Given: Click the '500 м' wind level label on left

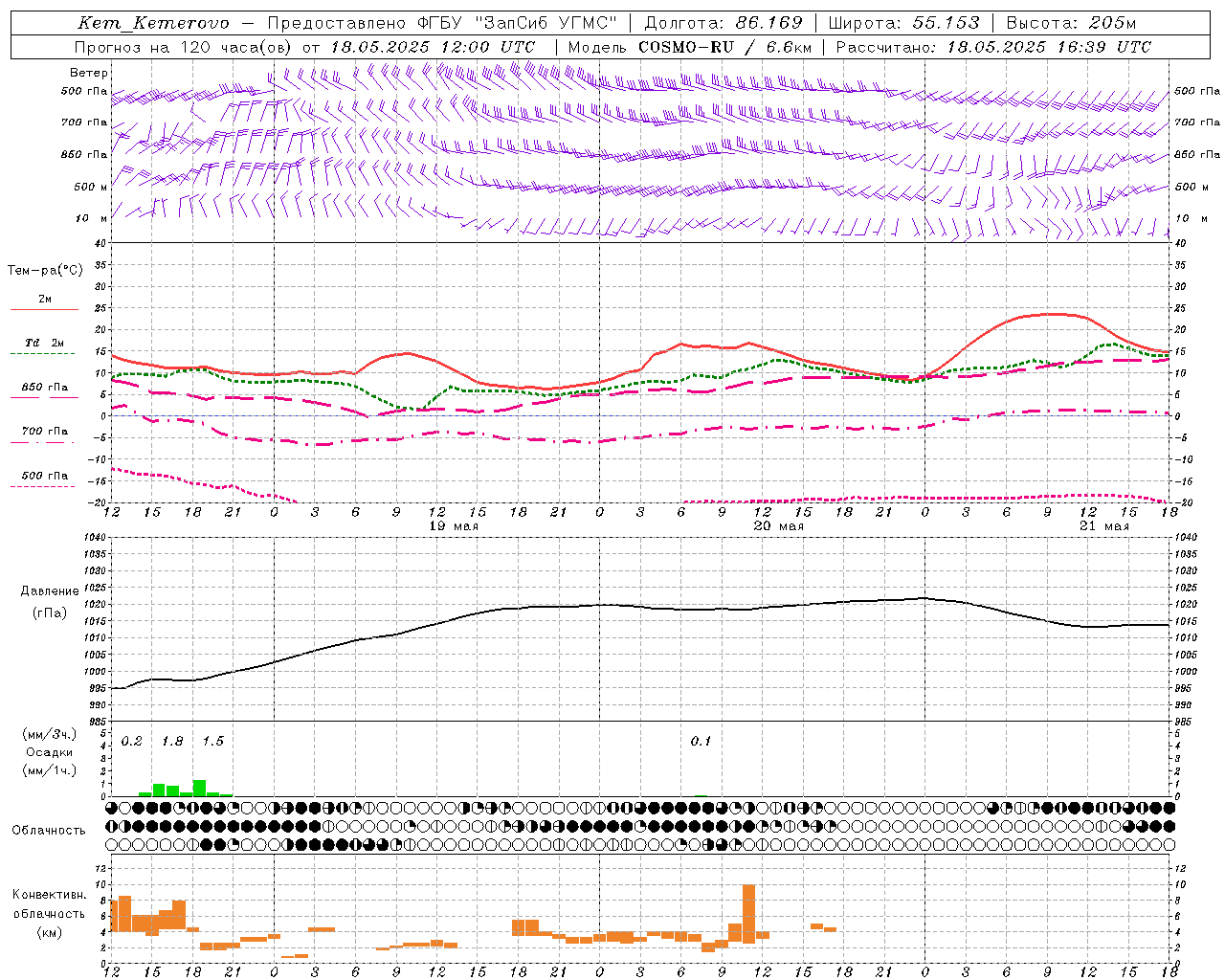Looking at the screenshot, I should point(91,188).
